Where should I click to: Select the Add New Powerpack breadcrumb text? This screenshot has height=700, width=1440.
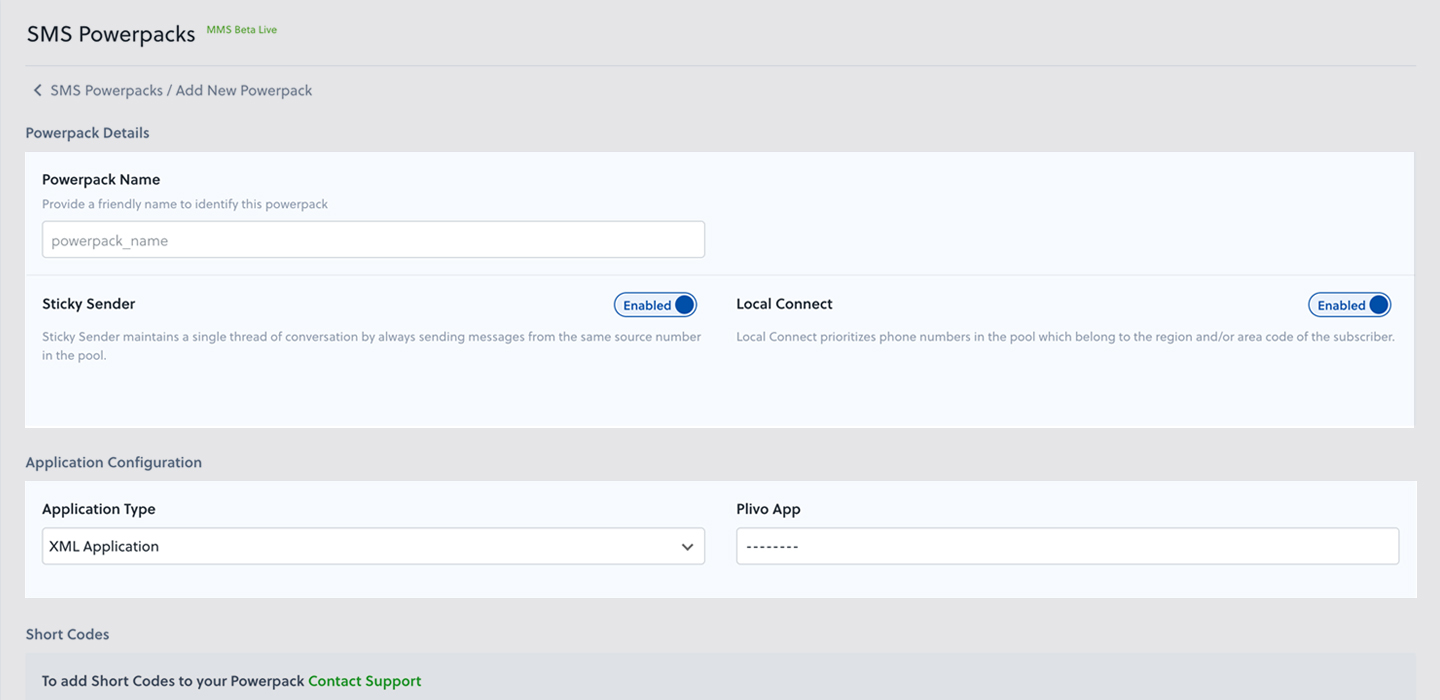244,91
